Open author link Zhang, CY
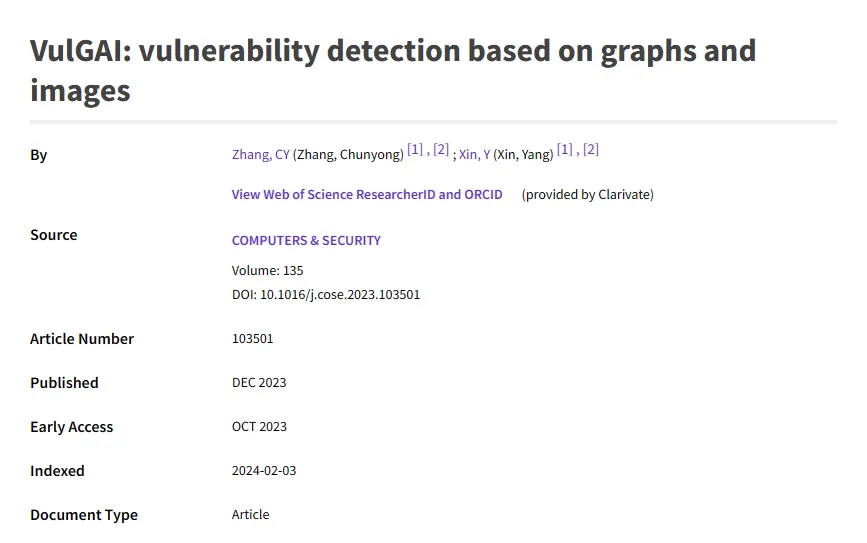This screenshot has height=543, width=867. click(260, 155)
